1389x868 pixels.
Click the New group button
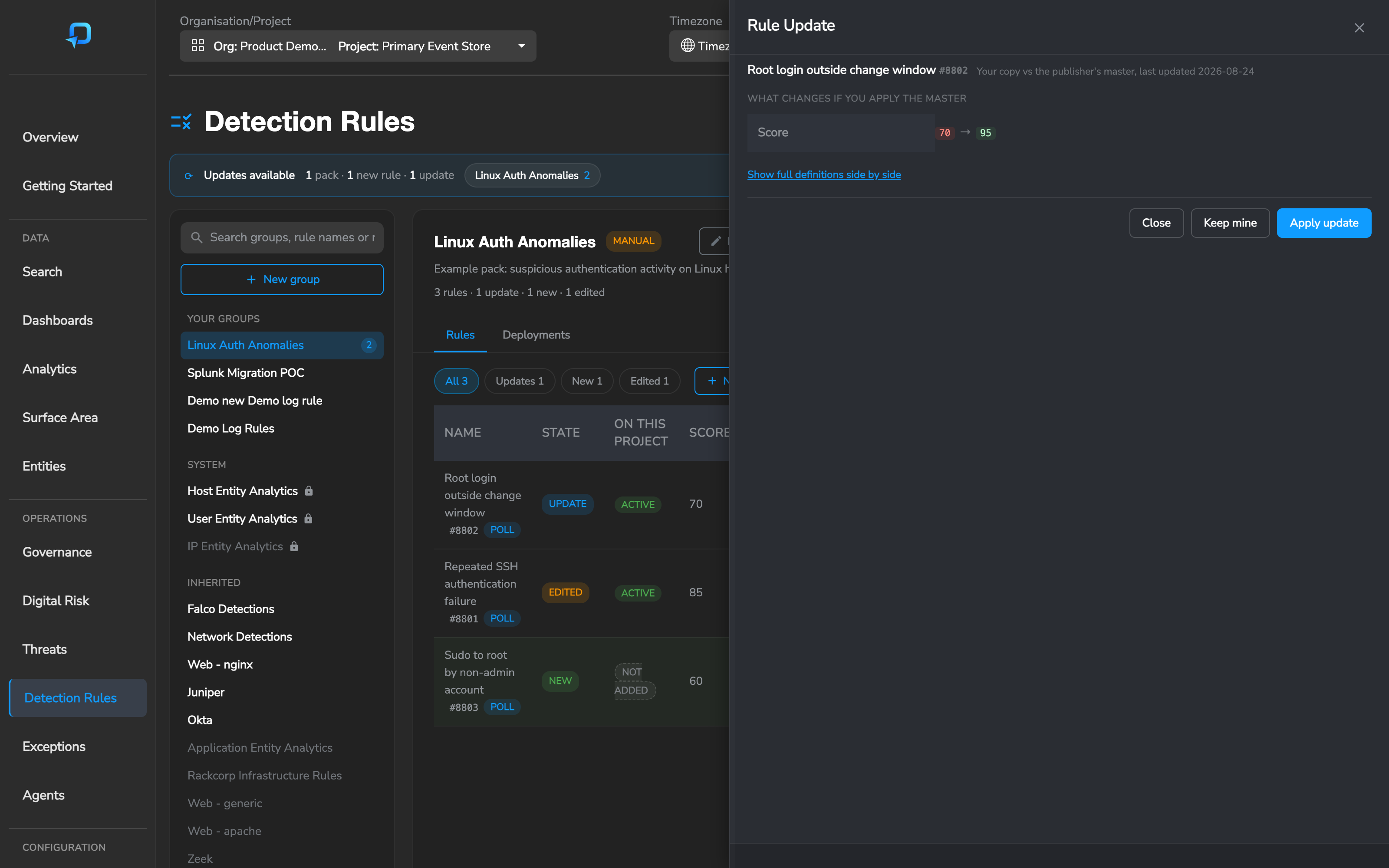282,279
